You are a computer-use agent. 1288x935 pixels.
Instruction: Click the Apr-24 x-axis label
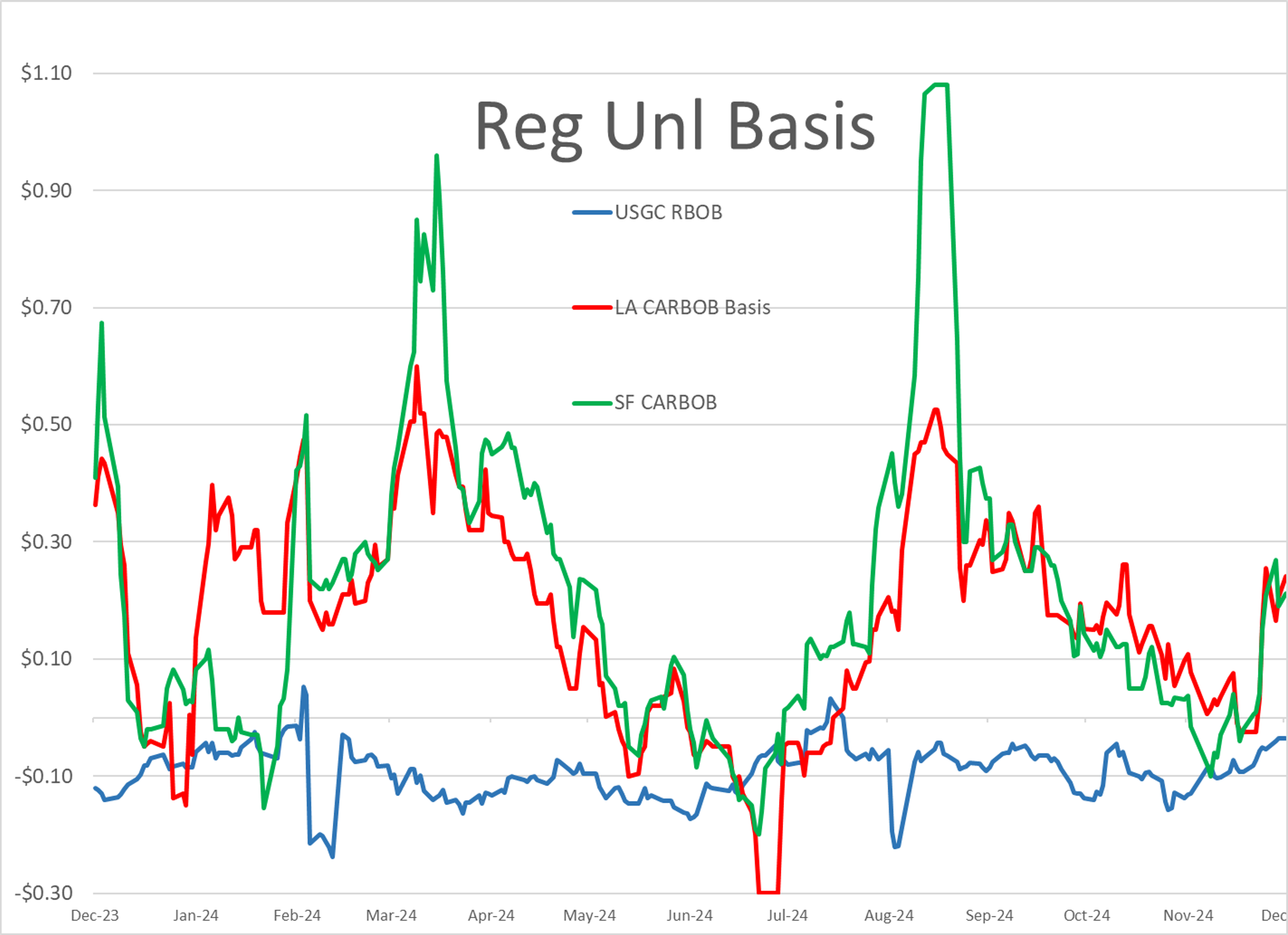[491, 916]
